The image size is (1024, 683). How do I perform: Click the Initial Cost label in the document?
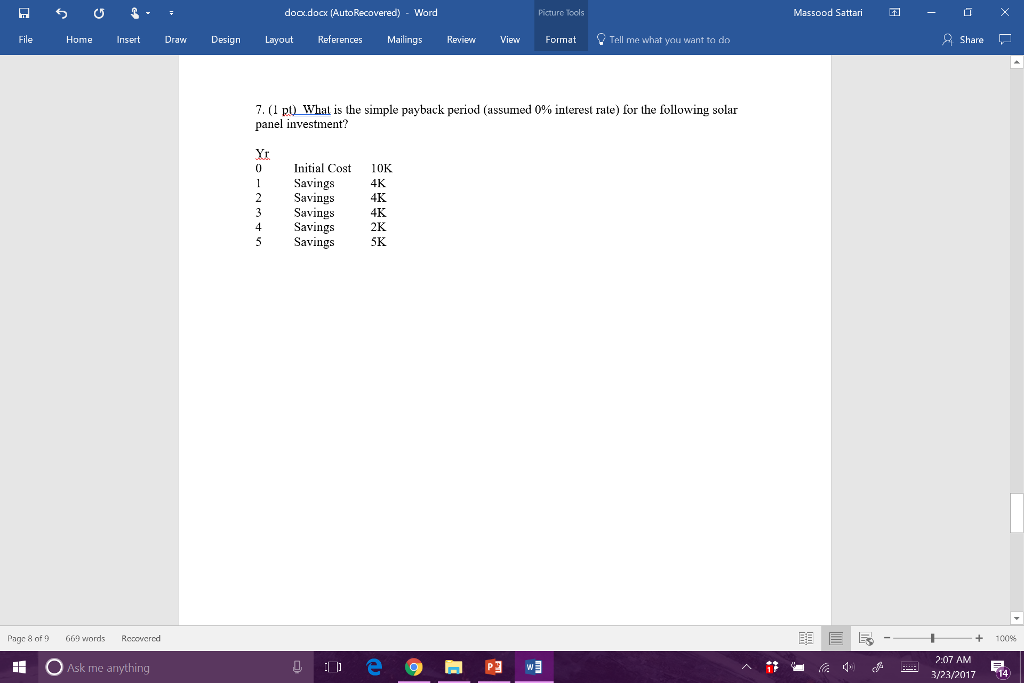point(322,168)
